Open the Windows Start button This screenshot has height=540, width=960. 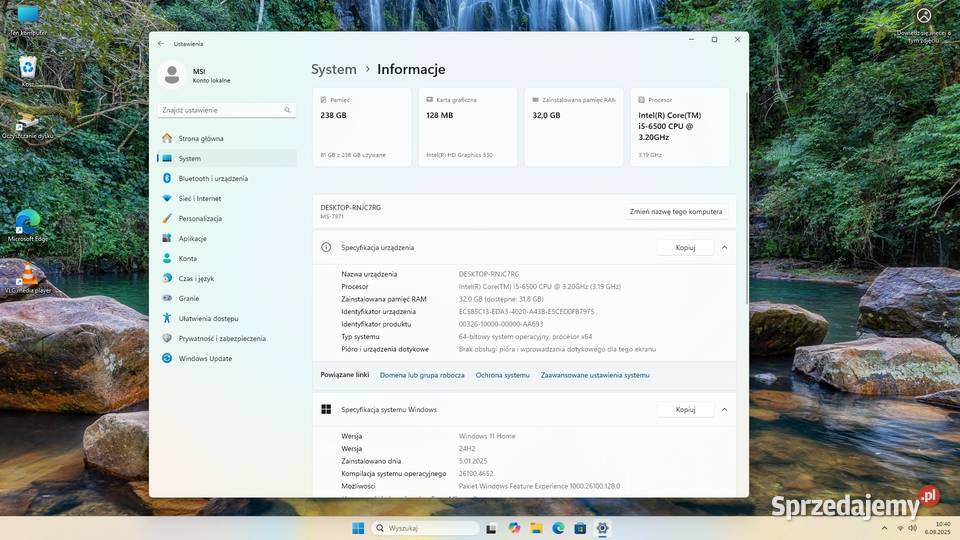359,528
